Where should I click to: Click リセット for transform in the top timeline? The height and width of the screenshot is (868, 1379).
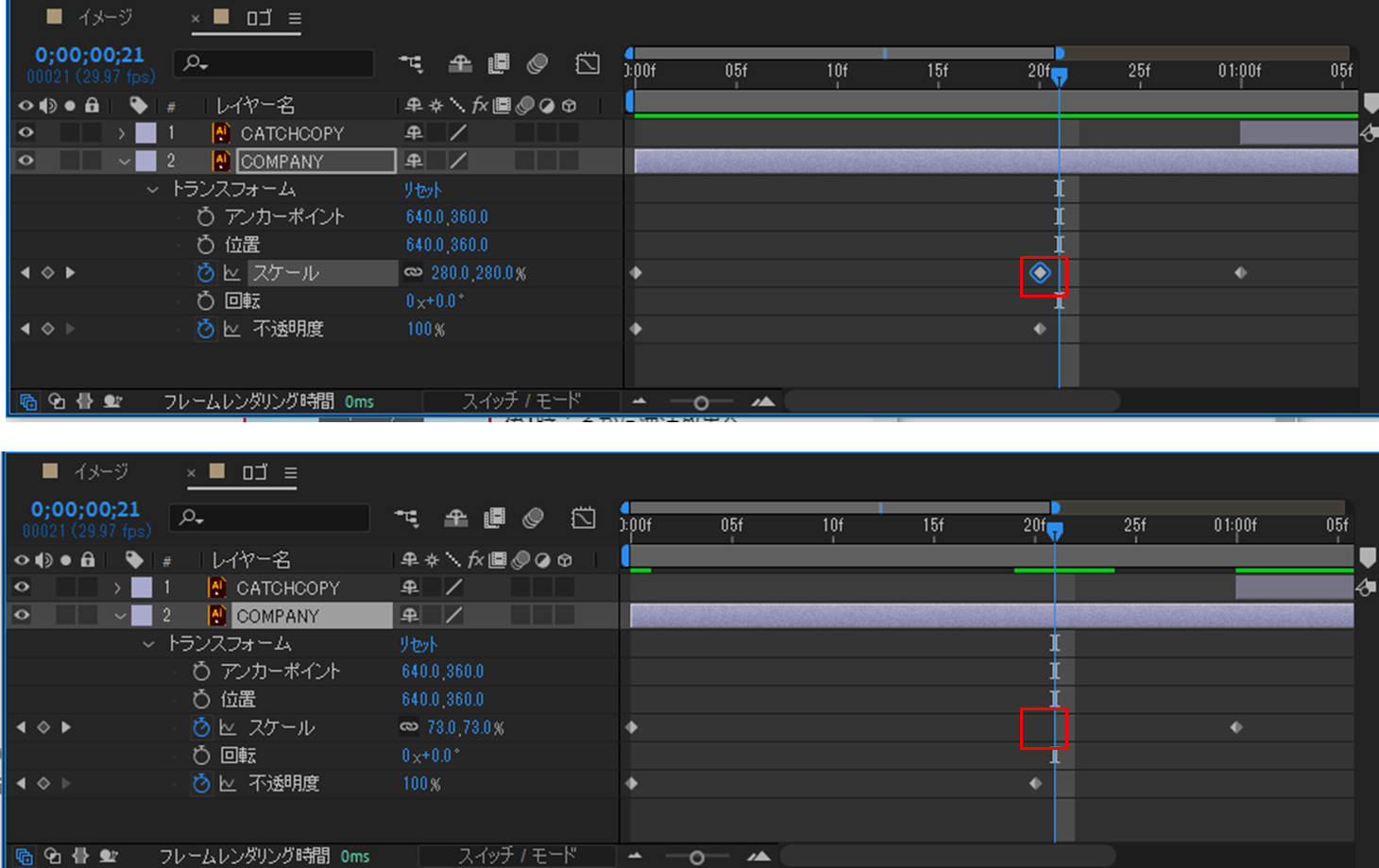tap(422, 190)
